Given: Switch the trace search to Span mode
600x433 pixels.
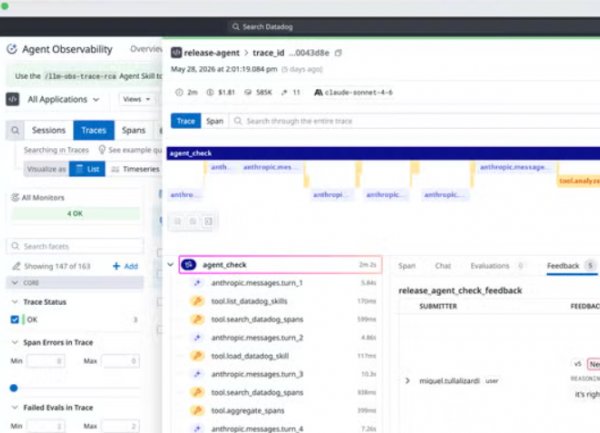Looking at the screenshot, I should point(215,121).
